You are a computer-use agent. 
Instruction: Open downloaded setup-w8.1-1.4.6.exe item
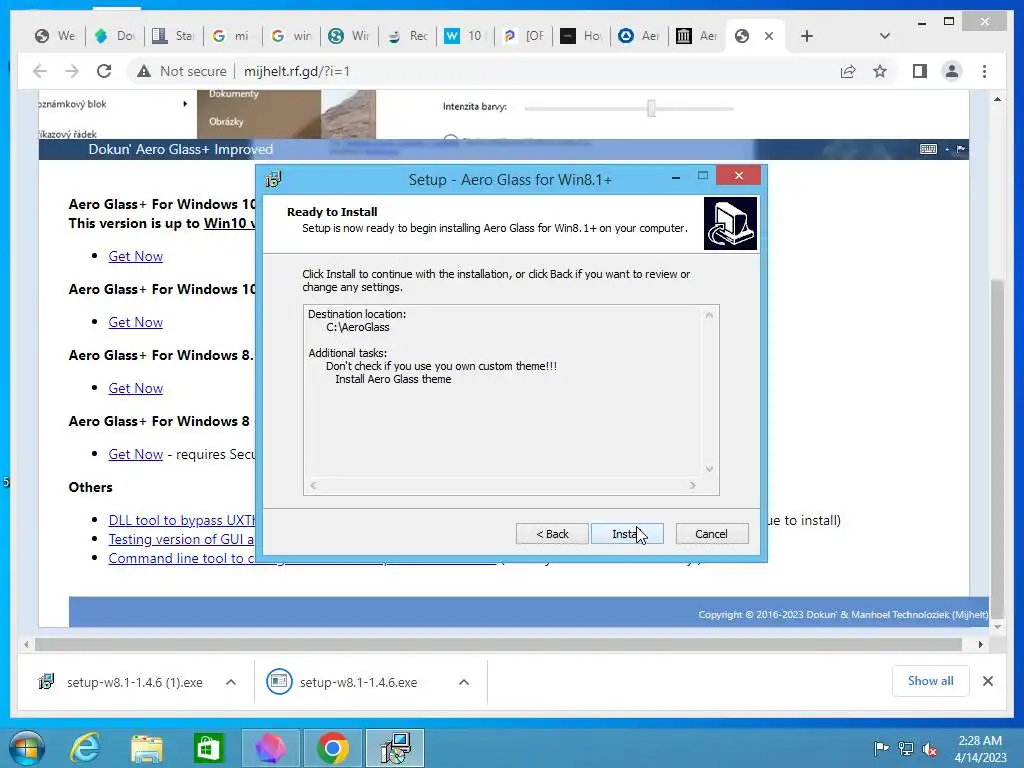point(342,682)
